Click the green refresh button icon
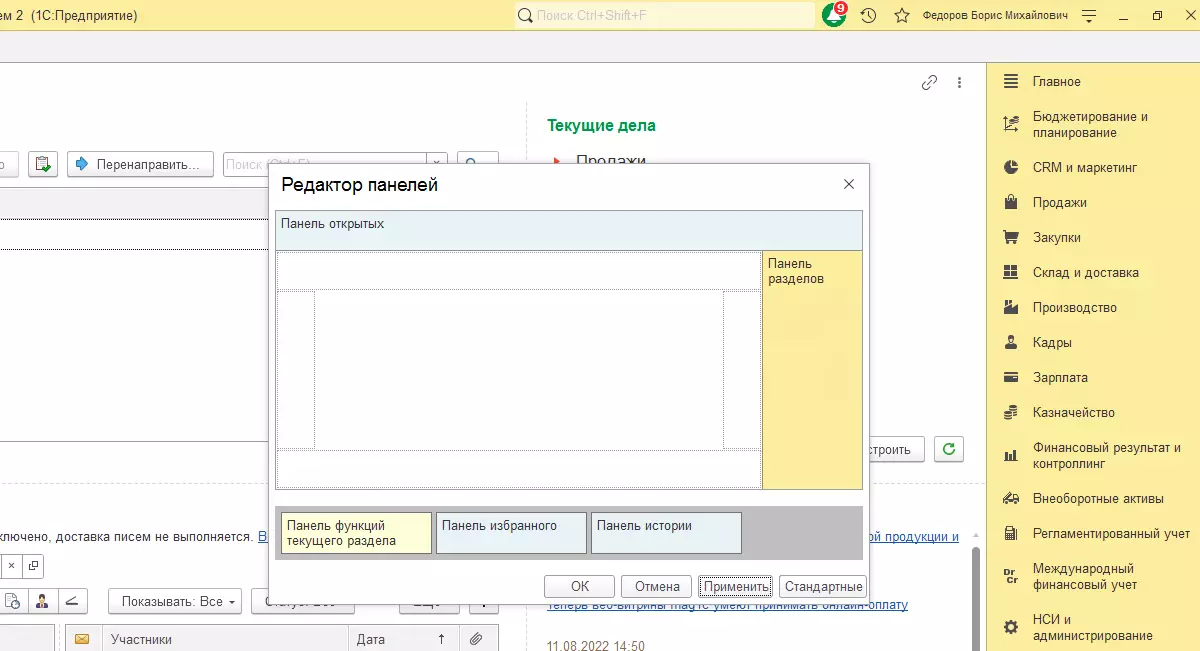The image size is (1200, 651). (949, 449)
